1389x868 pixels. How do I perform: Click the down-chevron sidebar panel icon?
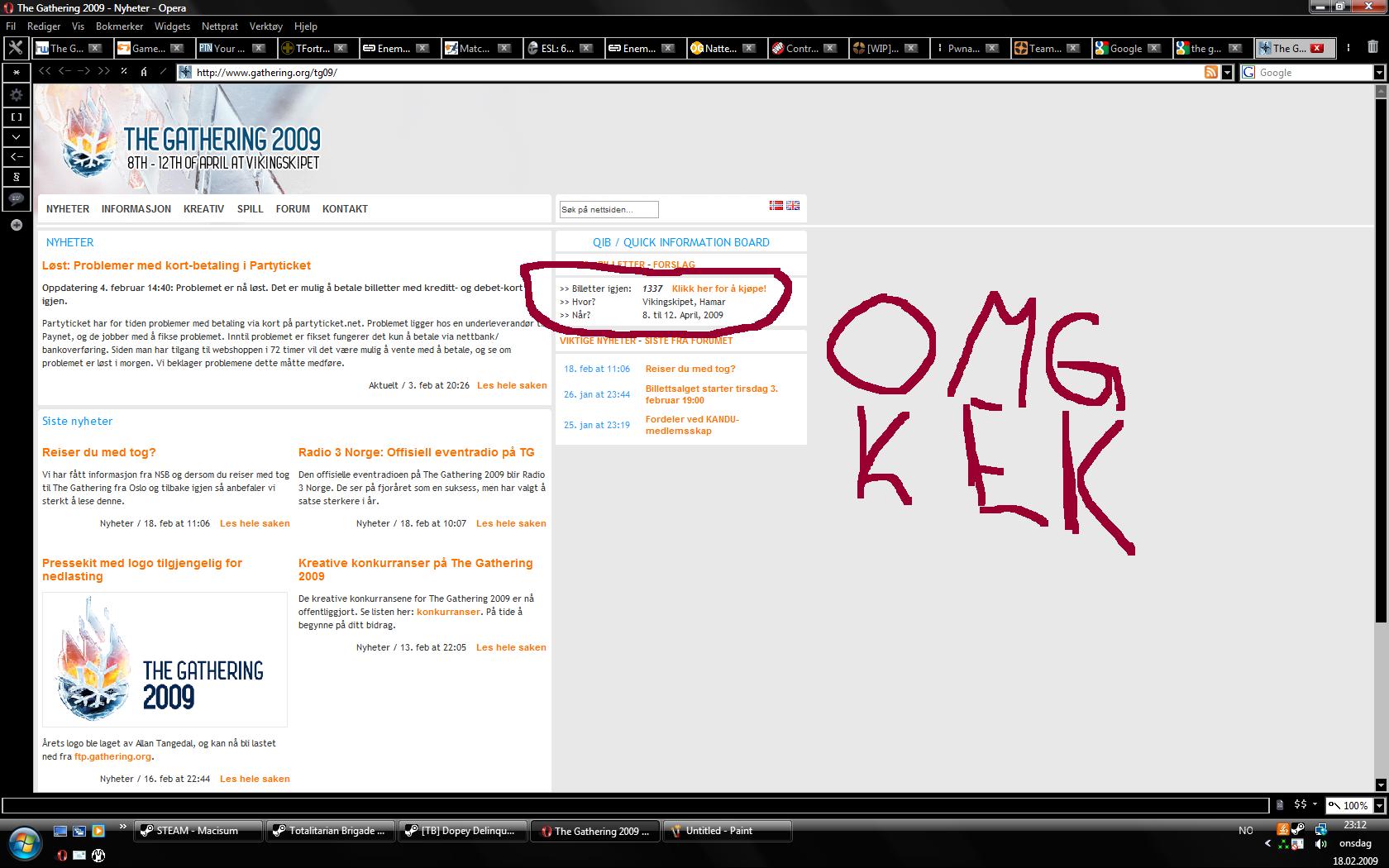pos(16,136)
